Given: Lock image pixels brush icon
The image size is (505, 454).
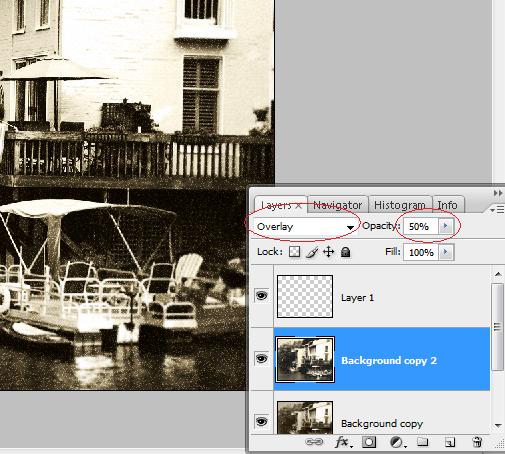Looking at the screenshot, I should point(312,252).
